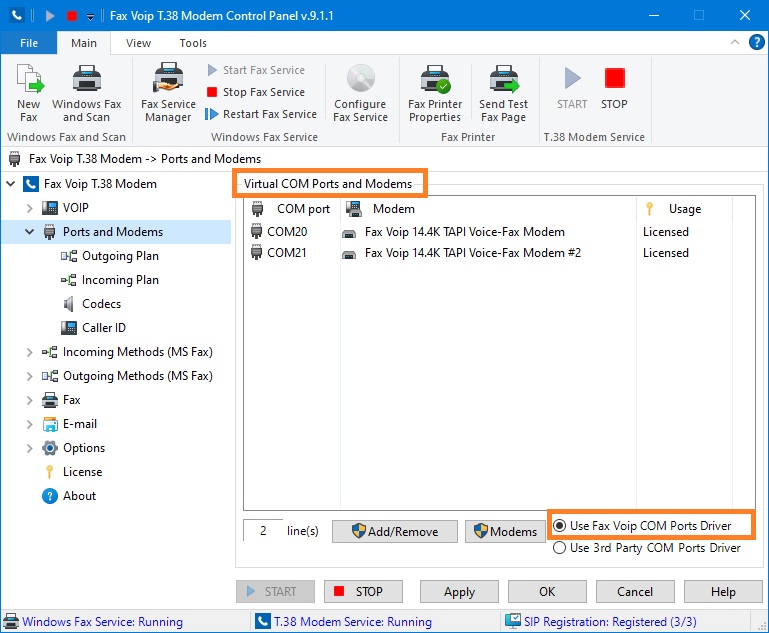769x633 pixels.
Task: Click the phone app icon in title bar
Action: click(16, 16)
